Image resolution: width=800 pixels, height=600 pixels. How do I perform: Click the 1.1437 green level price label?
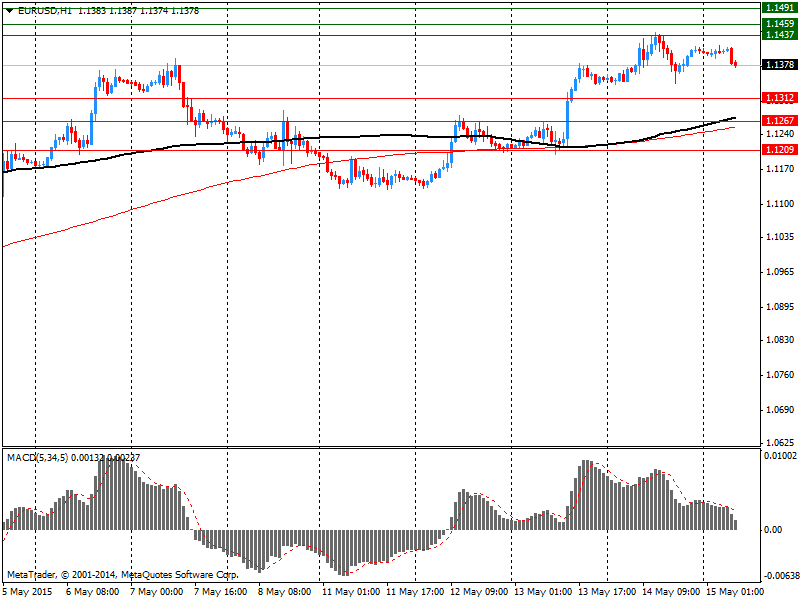(x=780, y=35)
